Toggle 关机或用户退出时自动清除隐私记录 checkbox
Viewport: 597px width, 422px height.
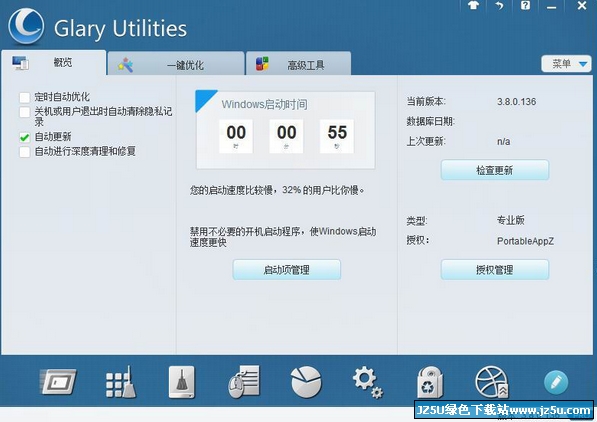click(25, 112)
